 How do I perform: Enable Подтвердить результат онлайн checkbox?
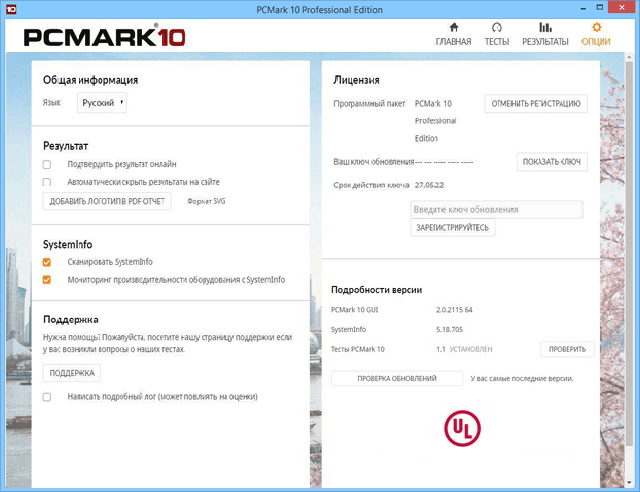(47, 164)
